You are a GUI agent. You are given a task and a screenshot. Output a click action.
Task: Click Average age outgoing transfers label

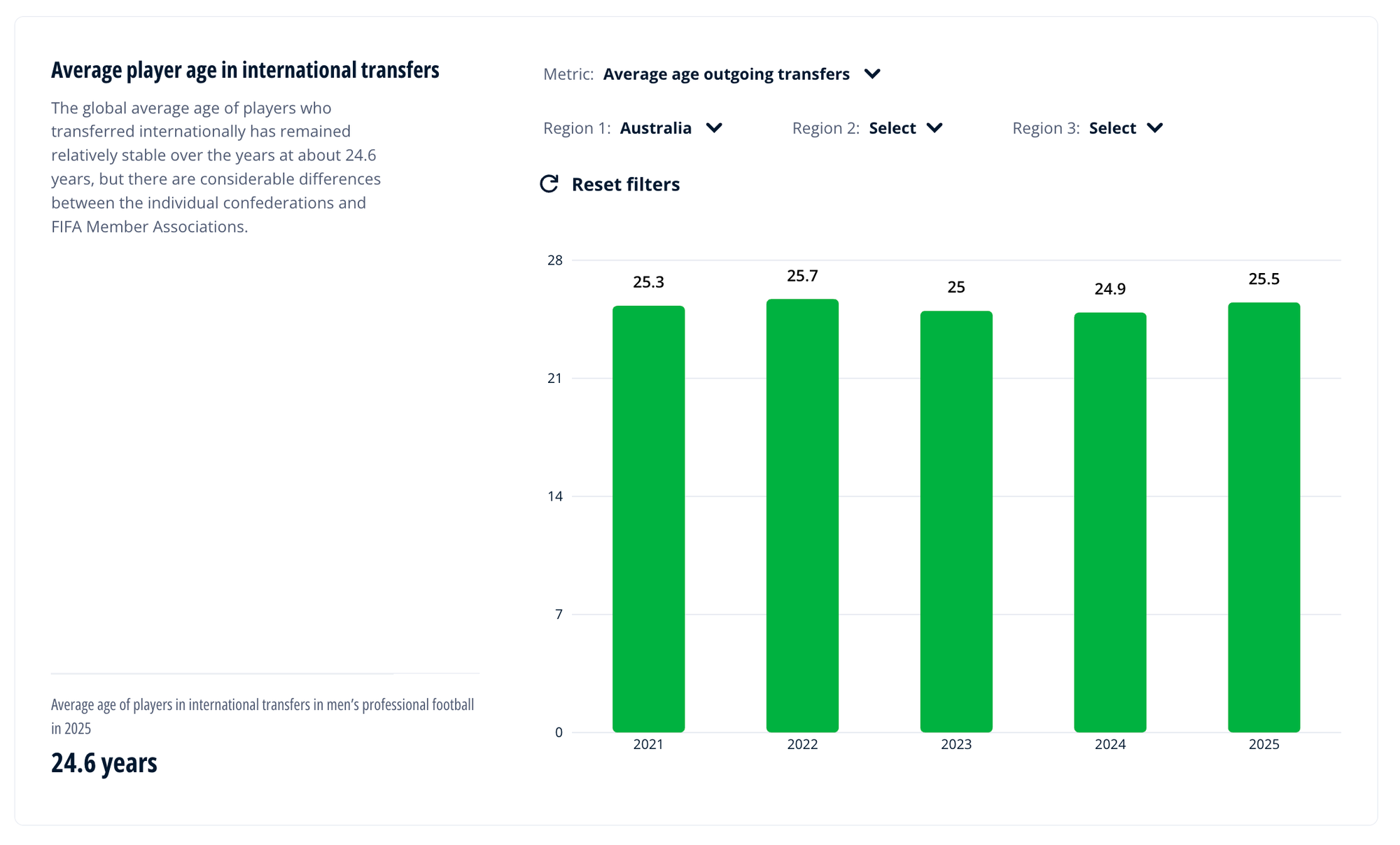(726, 74)
